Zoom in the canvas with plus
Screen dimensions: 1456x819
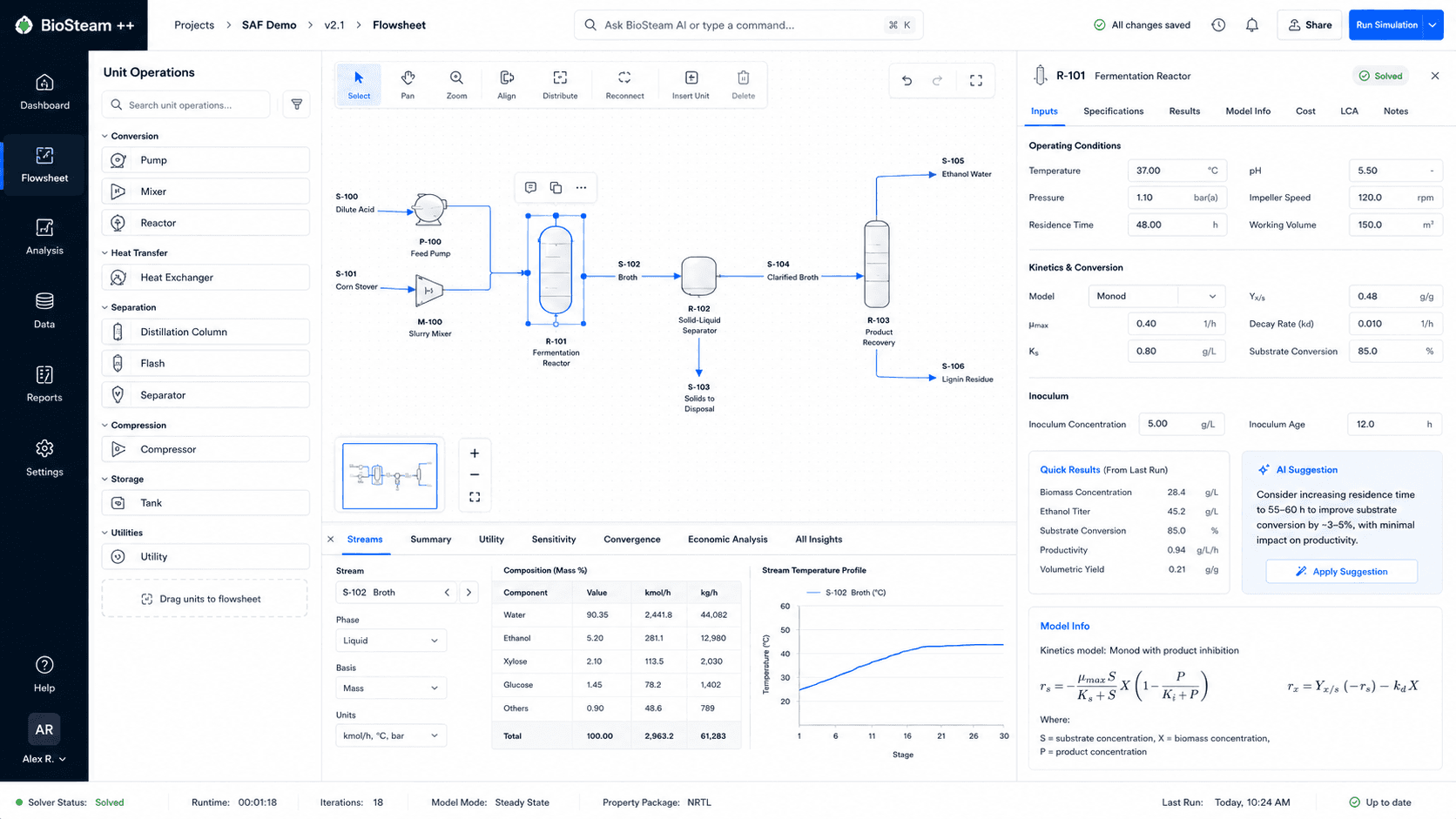[475, 453]
